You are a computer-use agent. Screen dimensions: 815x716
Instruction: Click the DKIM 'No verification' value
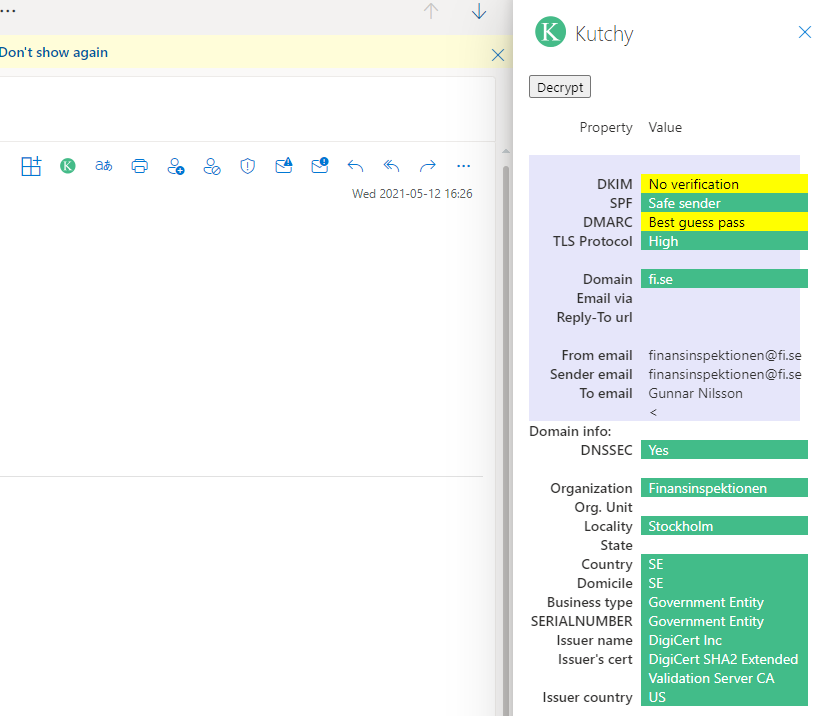point(724,184)
